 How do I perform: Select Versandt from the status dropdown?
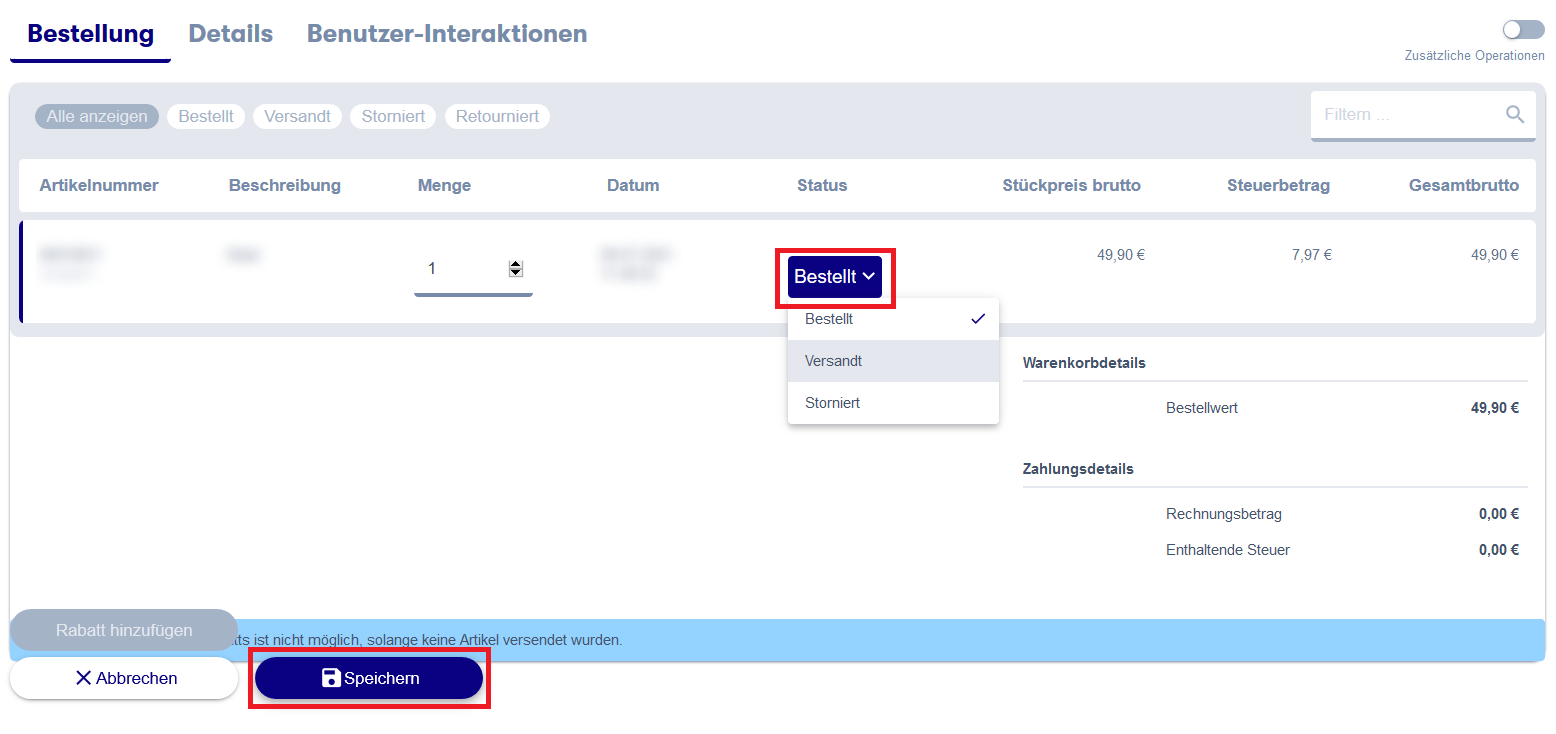[x=833, y=361]
